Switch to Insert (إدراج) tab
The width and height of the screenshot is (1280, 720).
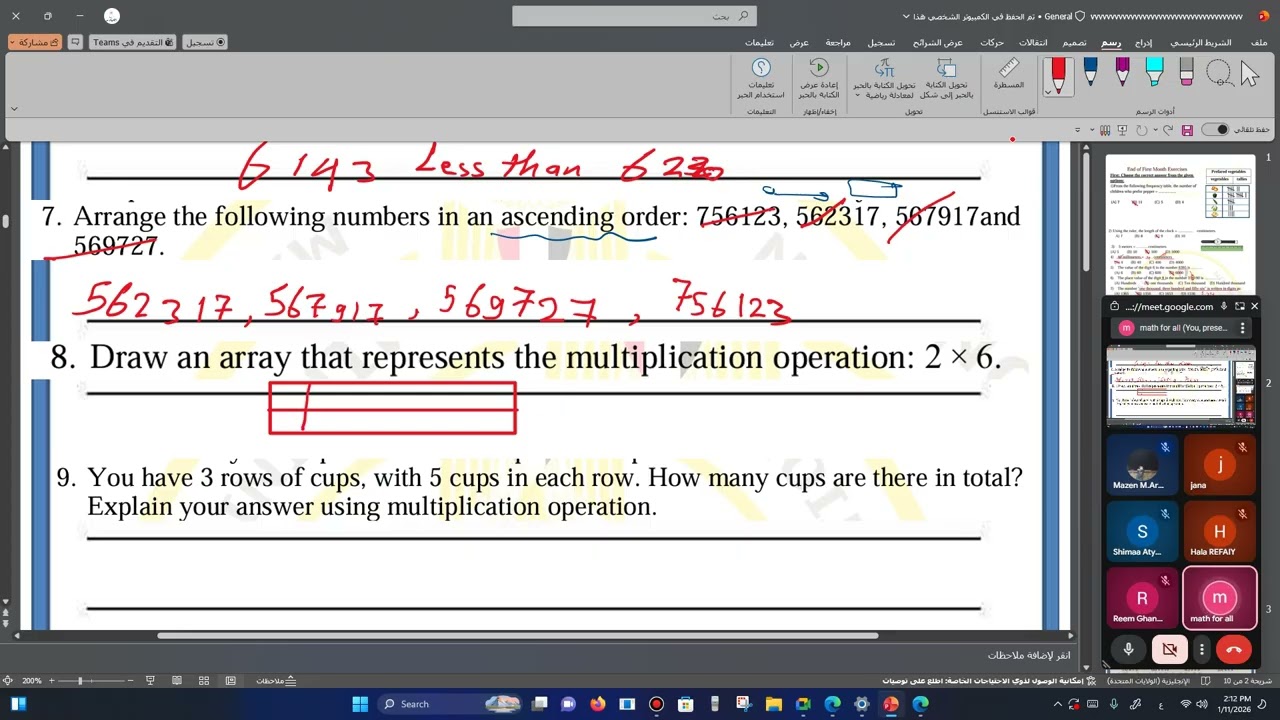point(1143,42)
